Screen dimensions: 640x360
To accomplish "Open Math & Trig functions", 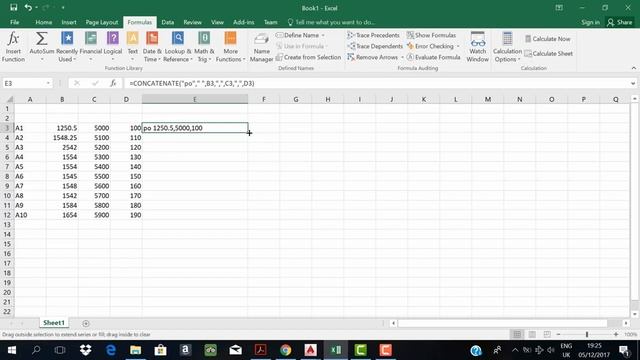I will tap(204, 47).
